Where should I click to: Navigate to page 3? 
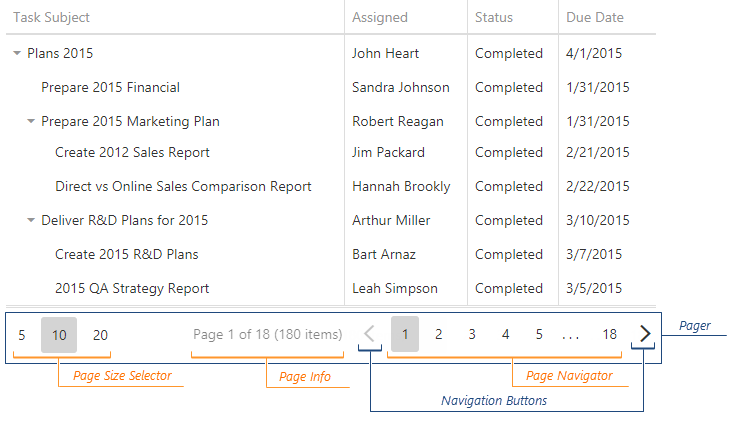point(472,334)
